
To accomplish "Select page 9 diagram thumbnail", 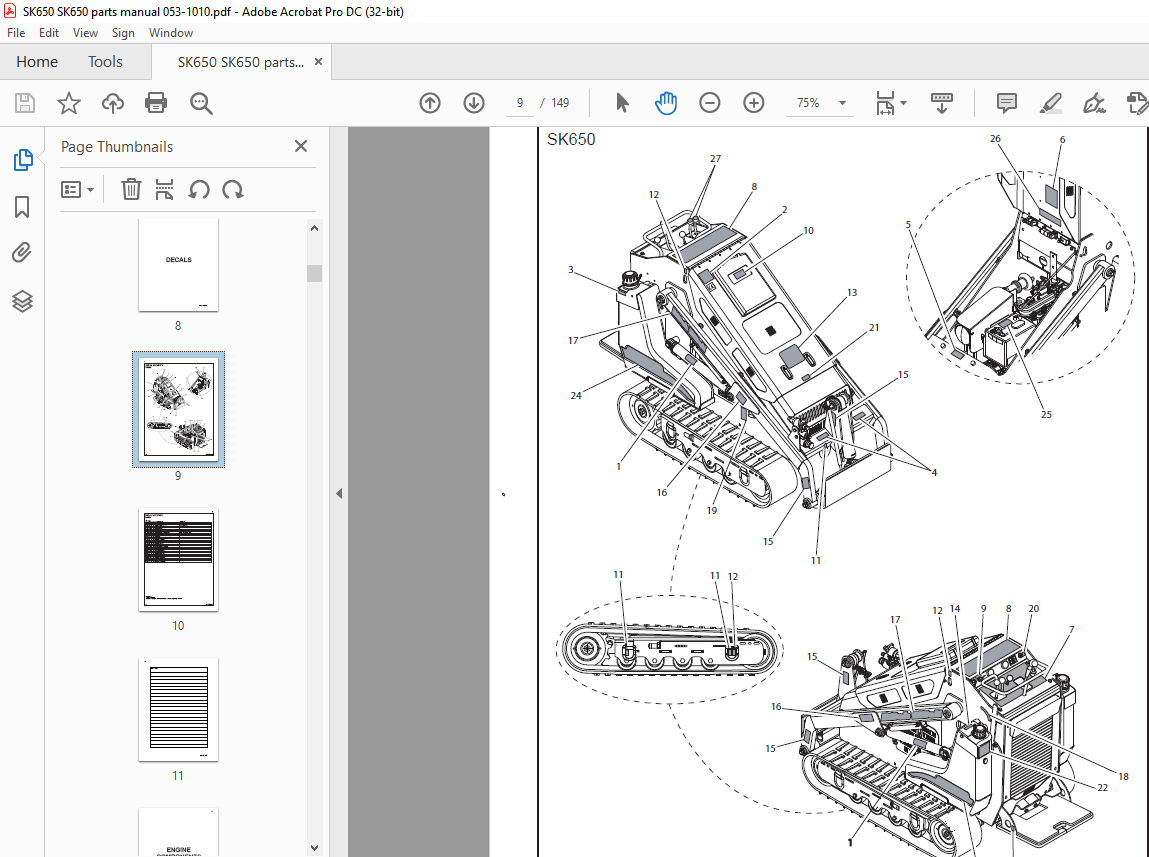I will pos(178,409).
